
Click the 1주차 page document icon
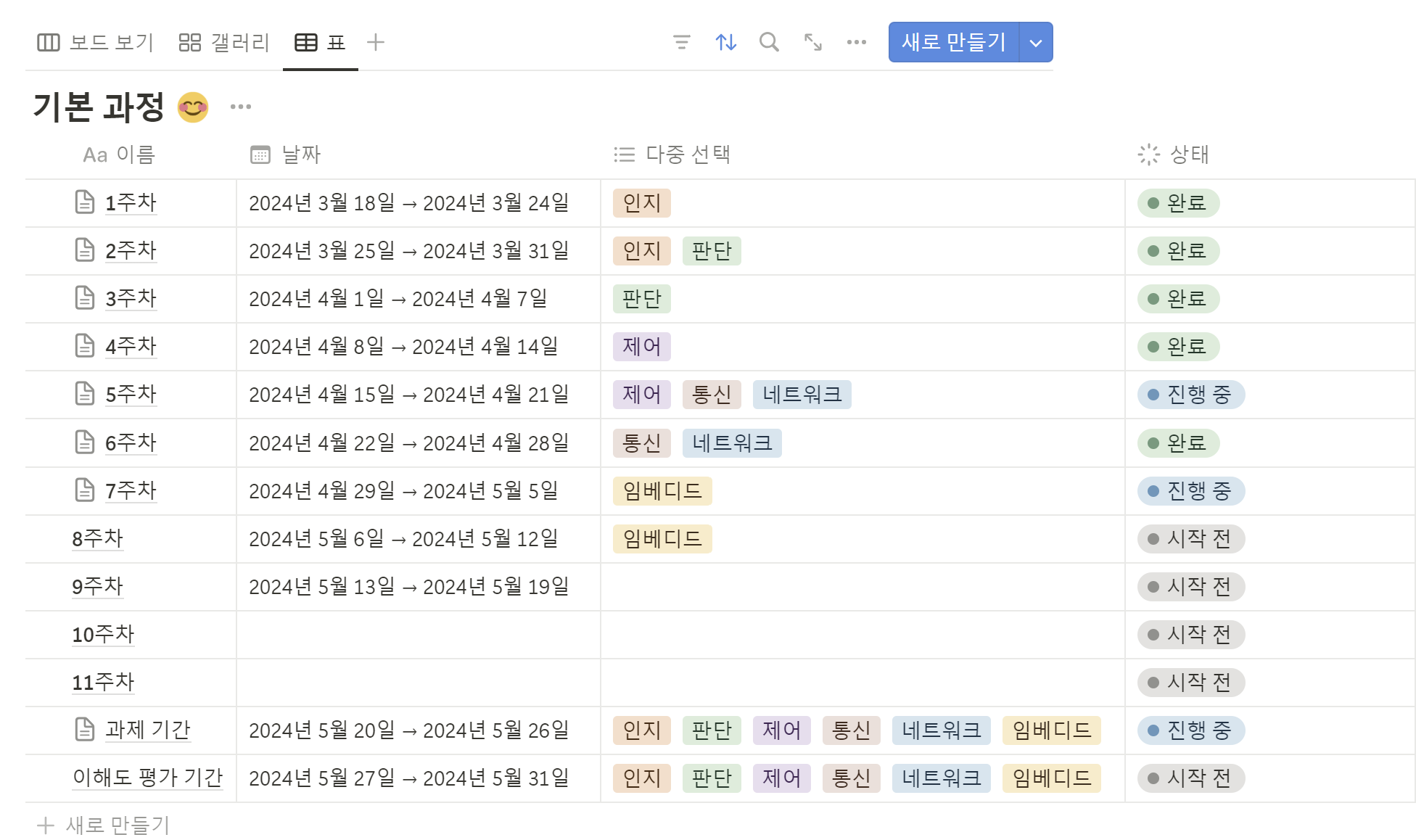coord(85,202)
